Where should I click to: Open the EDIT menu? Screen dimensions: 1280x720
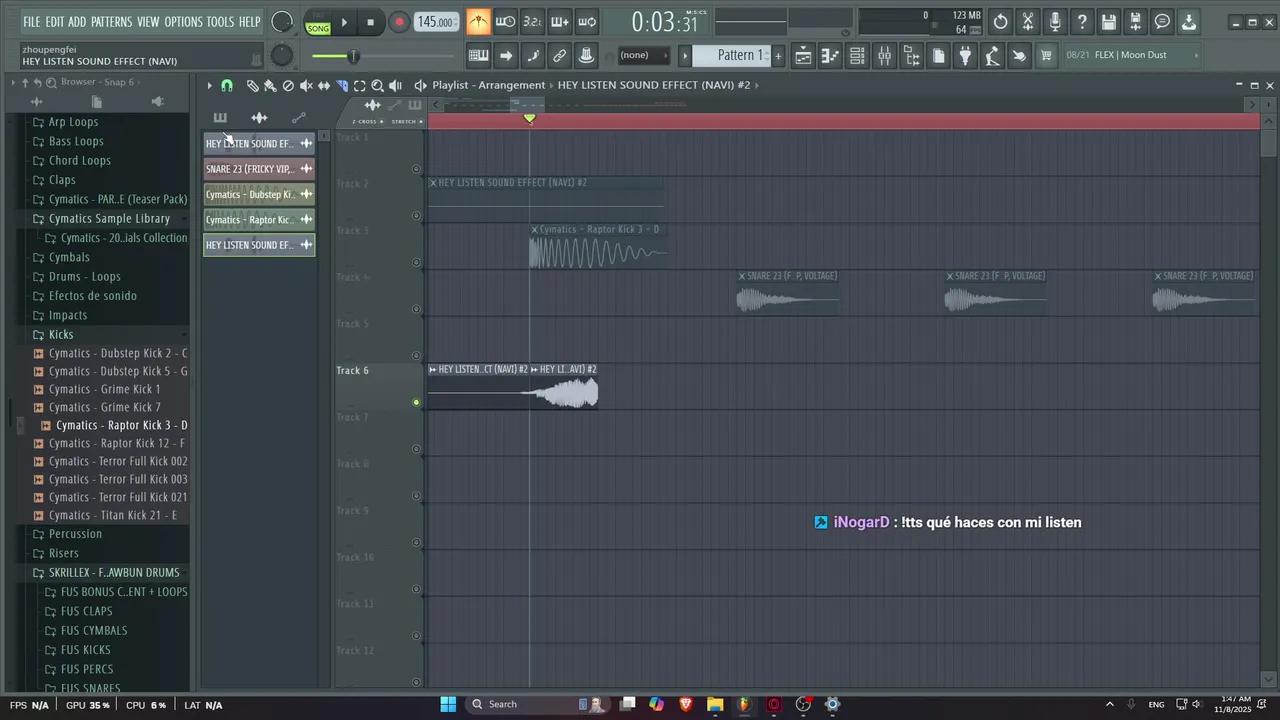coord(54,22)
